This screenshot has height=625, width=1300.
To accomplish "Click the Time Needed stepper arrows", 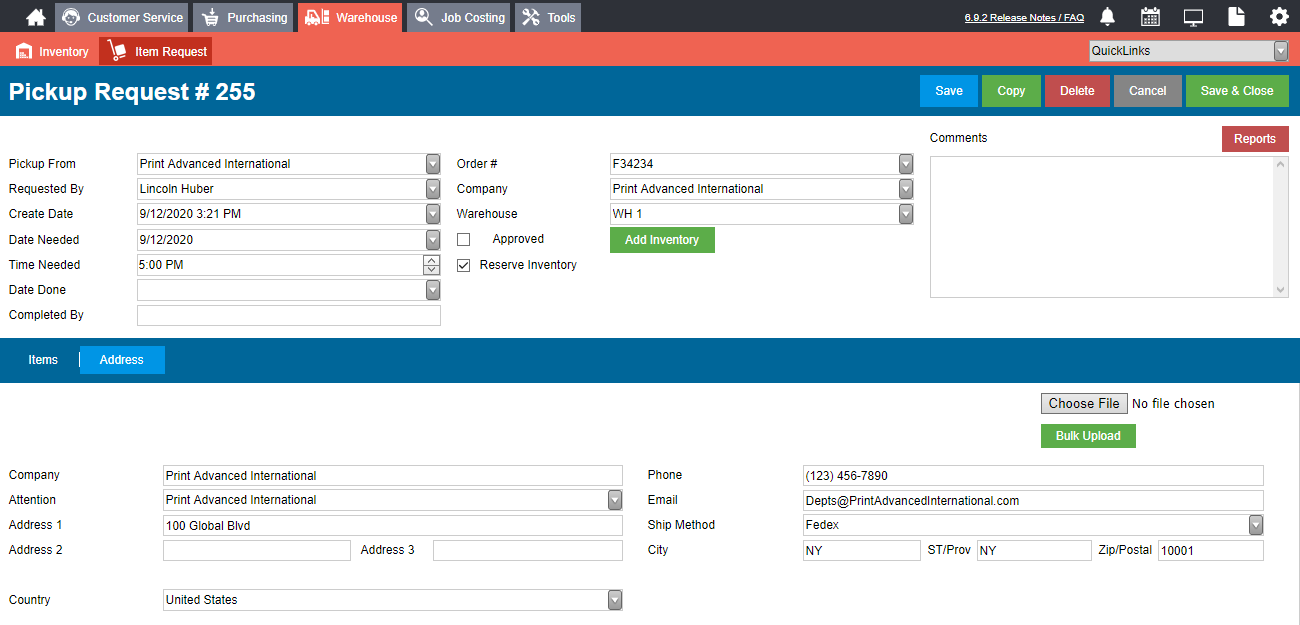I will [432, 265].
